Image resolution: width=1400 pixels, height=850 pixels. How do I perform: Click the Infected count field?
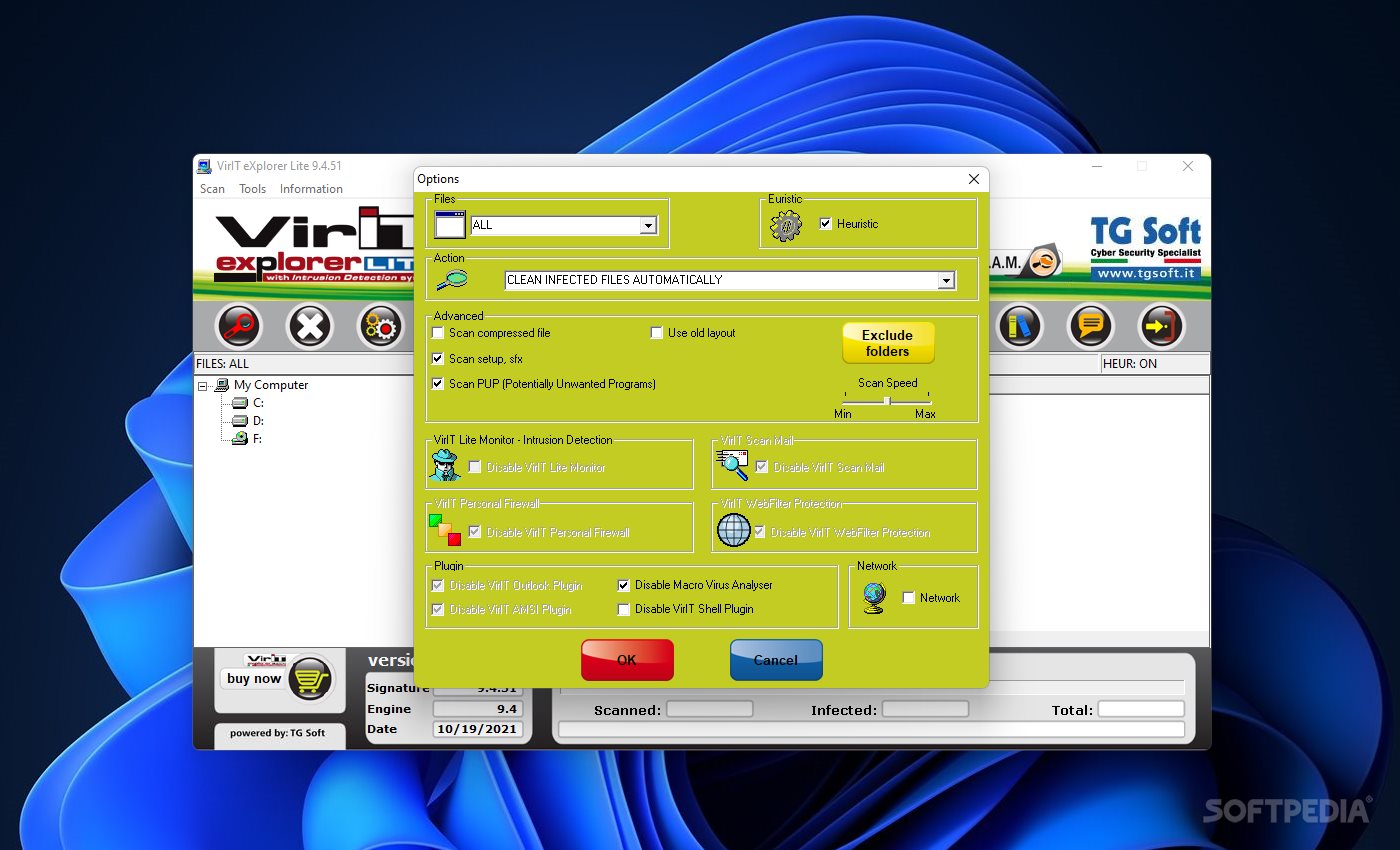[x=925, y=709]
